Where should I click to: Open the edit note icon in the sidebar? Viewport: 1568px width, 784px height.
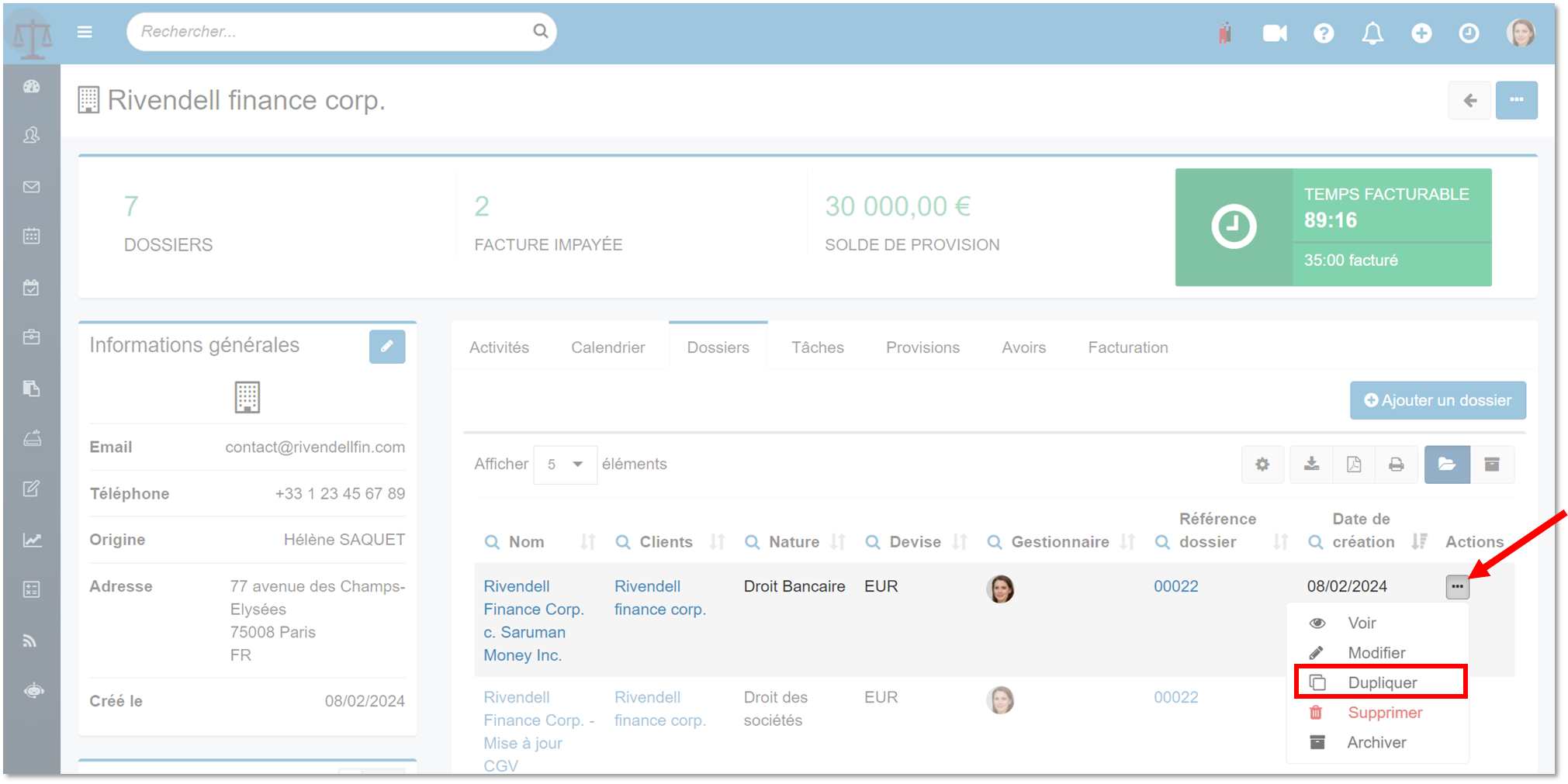tap(32, 489)
